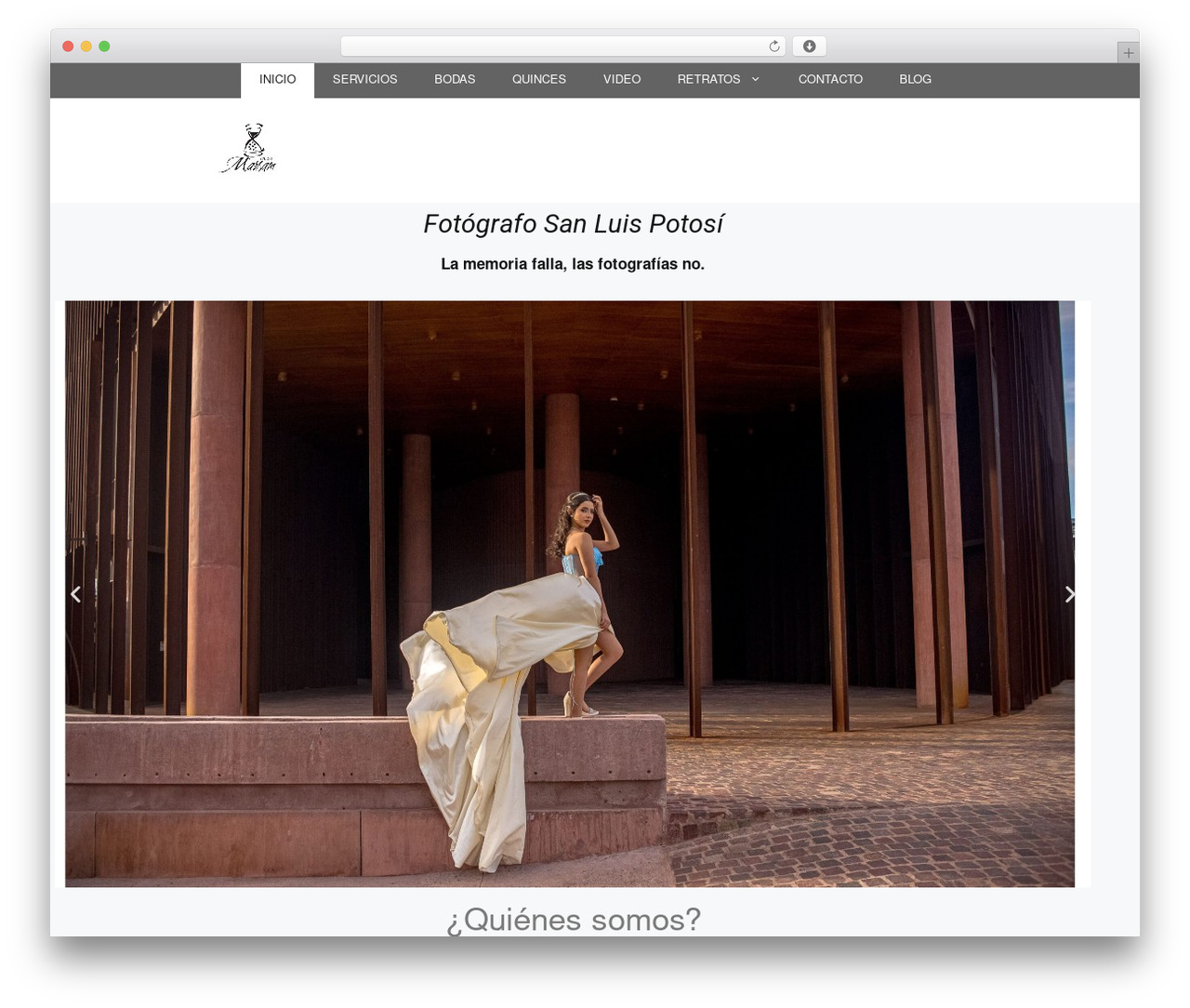Click the quinceañera slideshow photo
The image size is (1190, 1008).
(570, 594)
